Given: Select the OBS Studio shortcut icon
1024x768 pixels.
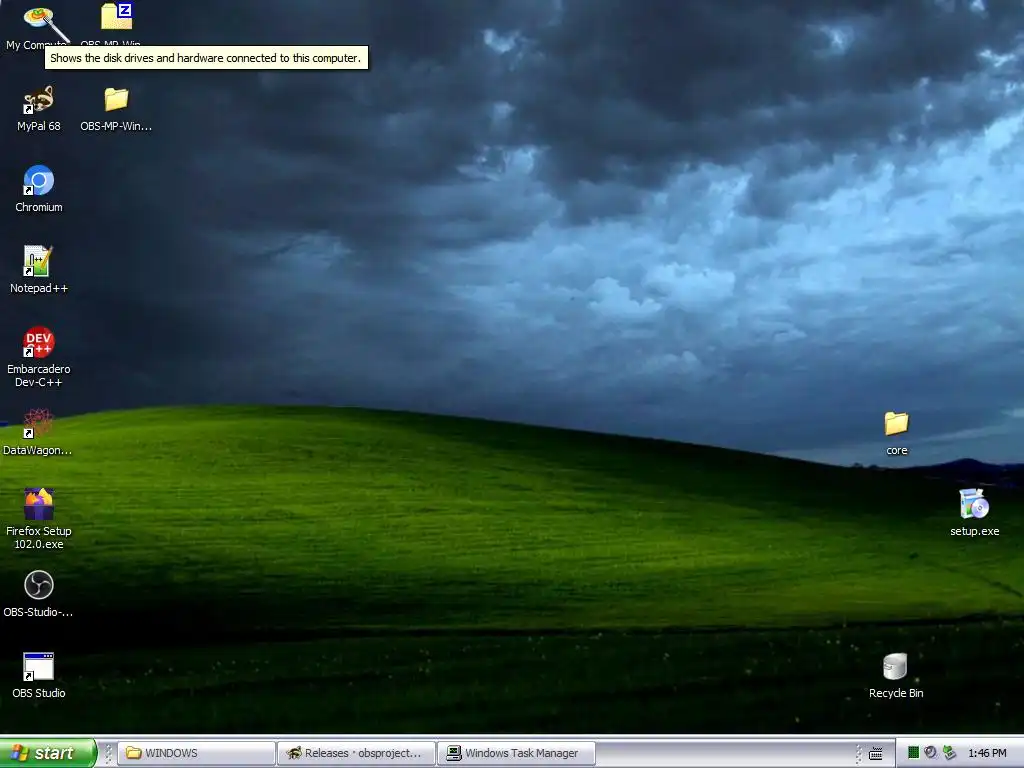Looking at the screenshot, I should tap(39, 666).
